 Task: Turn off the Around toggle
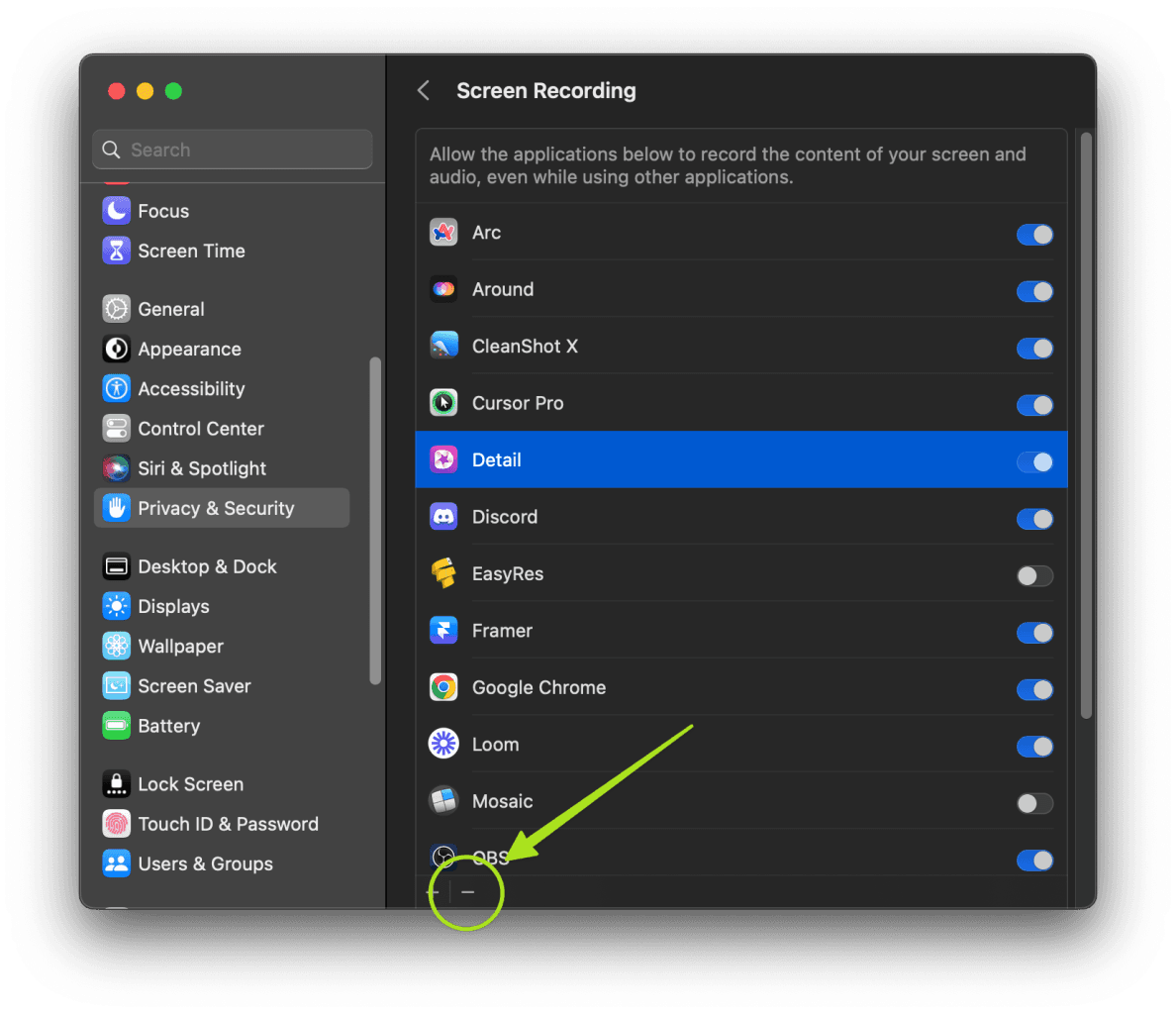(x=1034, y=291)
